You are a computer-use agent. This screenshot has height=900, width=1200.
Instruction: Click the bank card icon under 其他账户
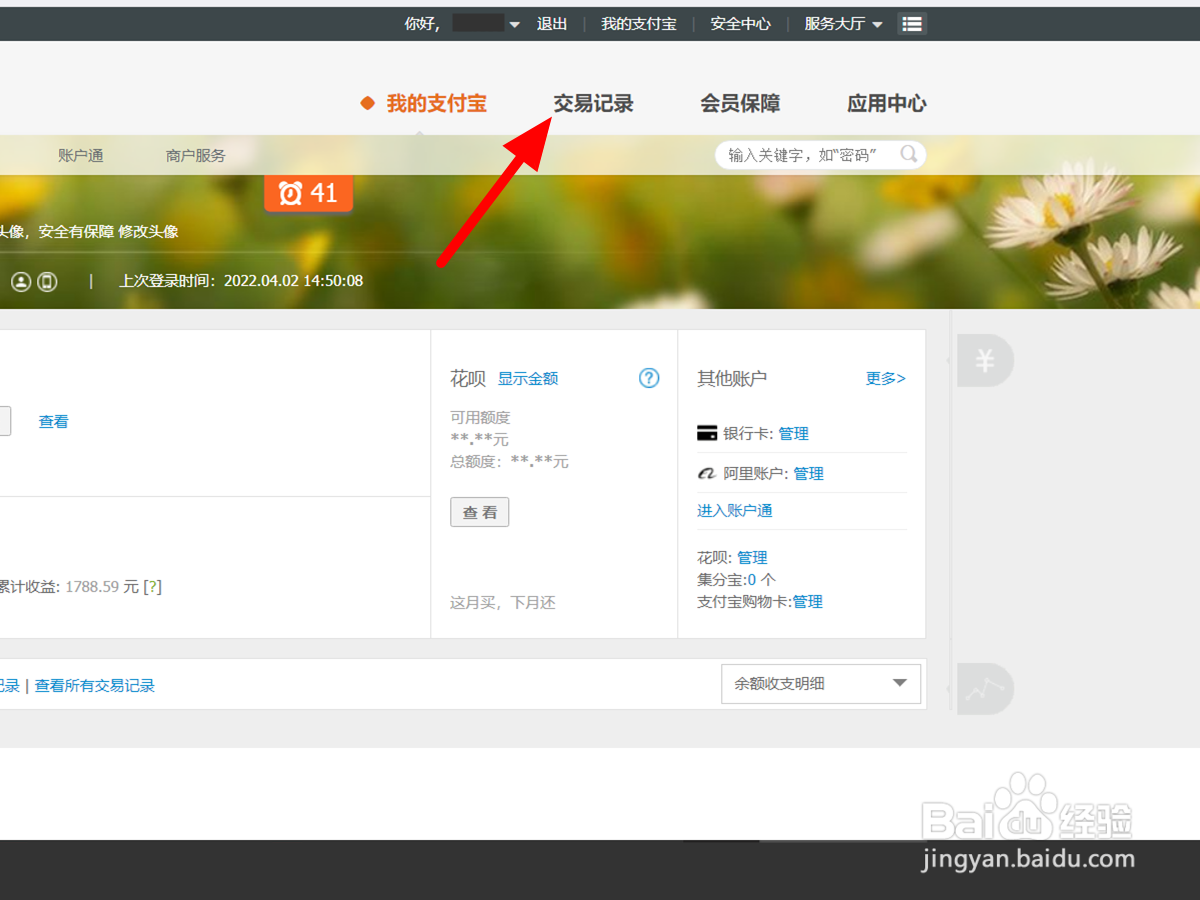(708, 432)
